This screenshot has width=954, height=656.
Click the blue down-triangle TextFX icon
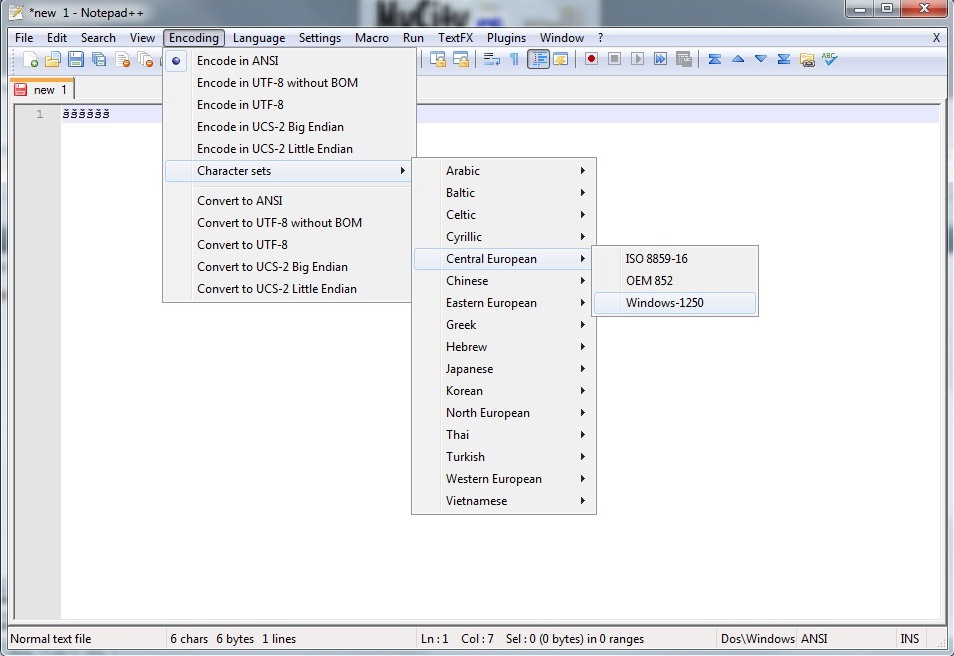(x=761, y=59)
